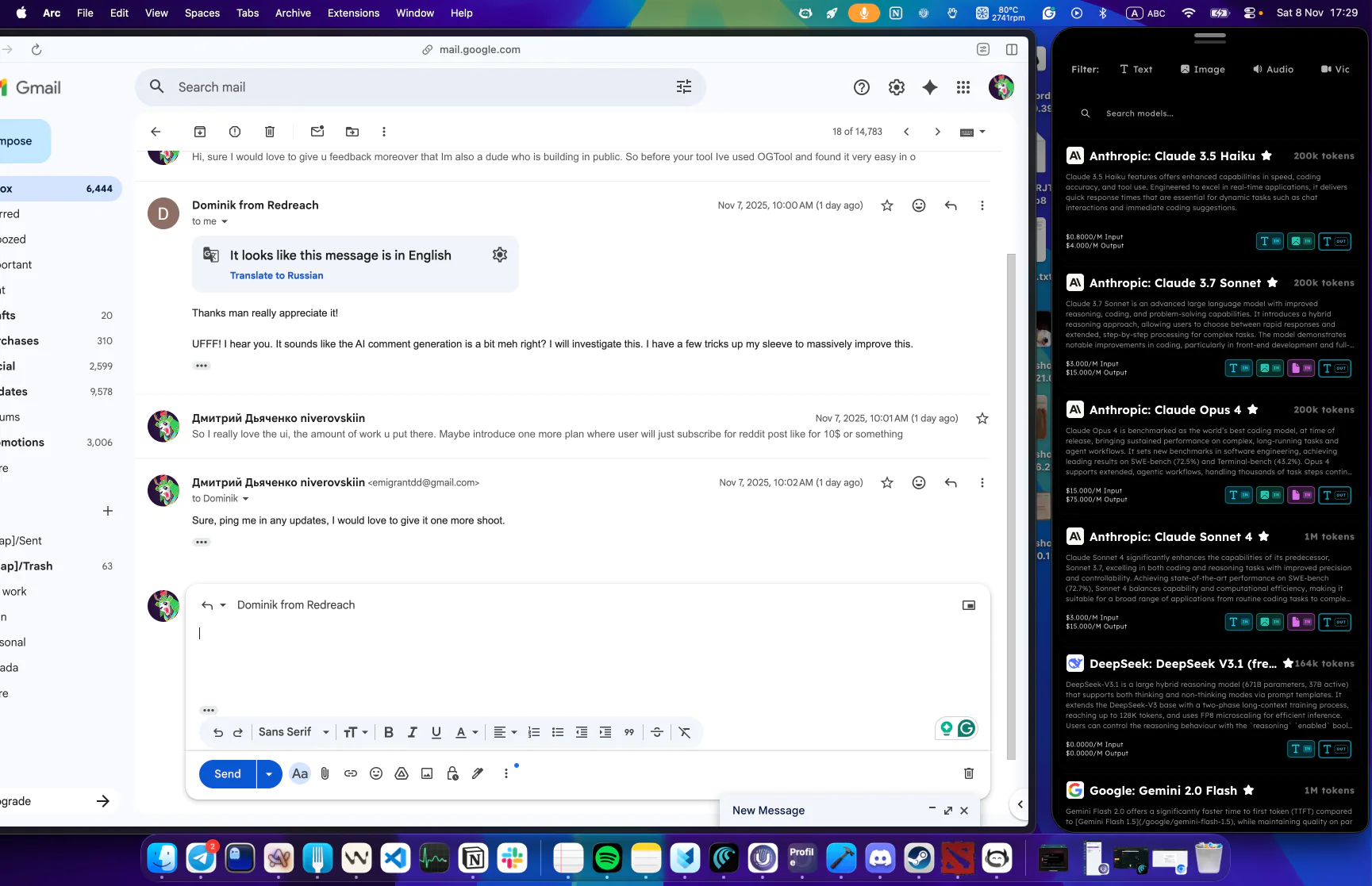Toggle the Image filter in the model panel

click(1202, 69)
